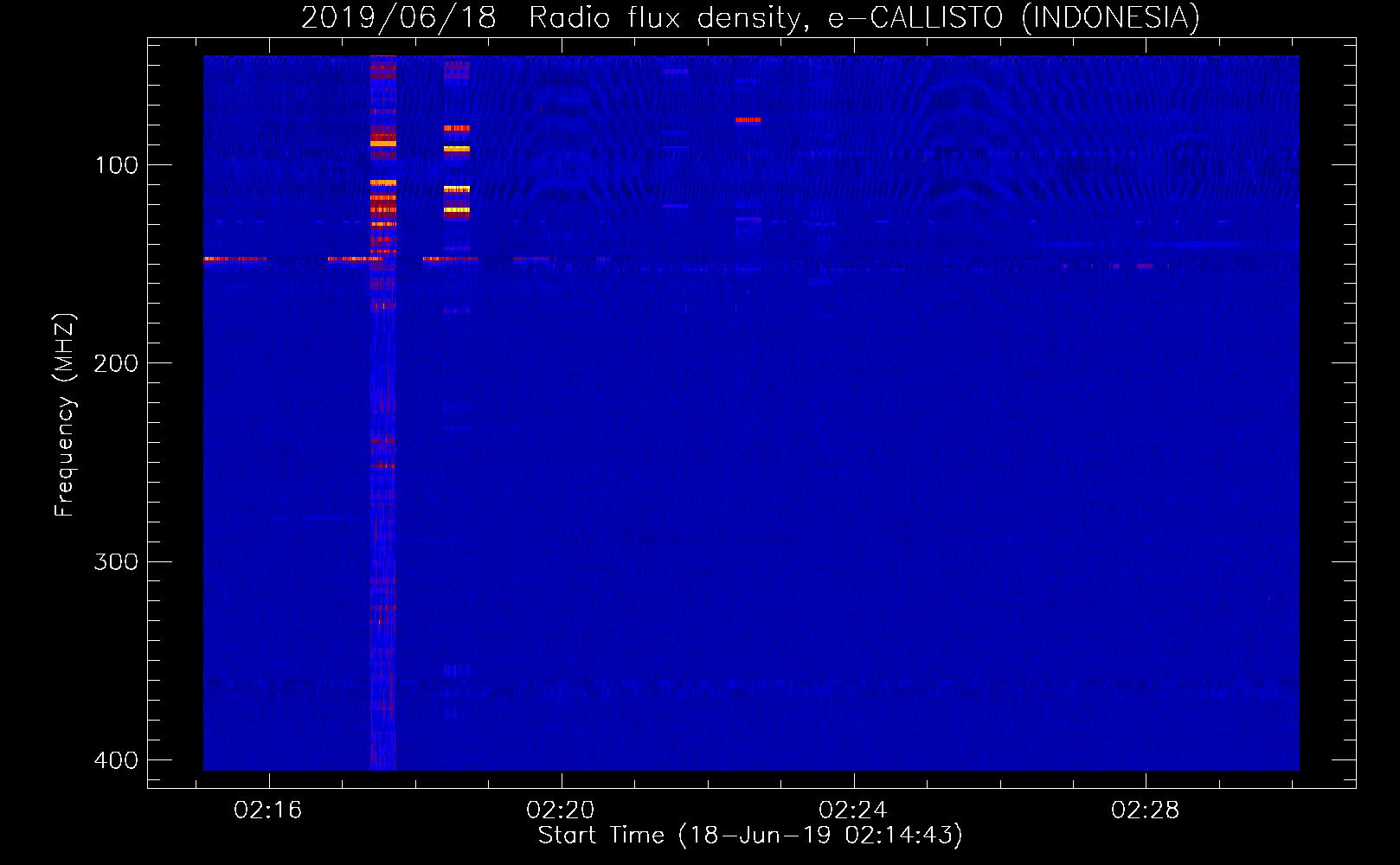Click the 02:20 time axis label
The height and width of the screenshot is (865, 1400).
(x=561, y=811)
